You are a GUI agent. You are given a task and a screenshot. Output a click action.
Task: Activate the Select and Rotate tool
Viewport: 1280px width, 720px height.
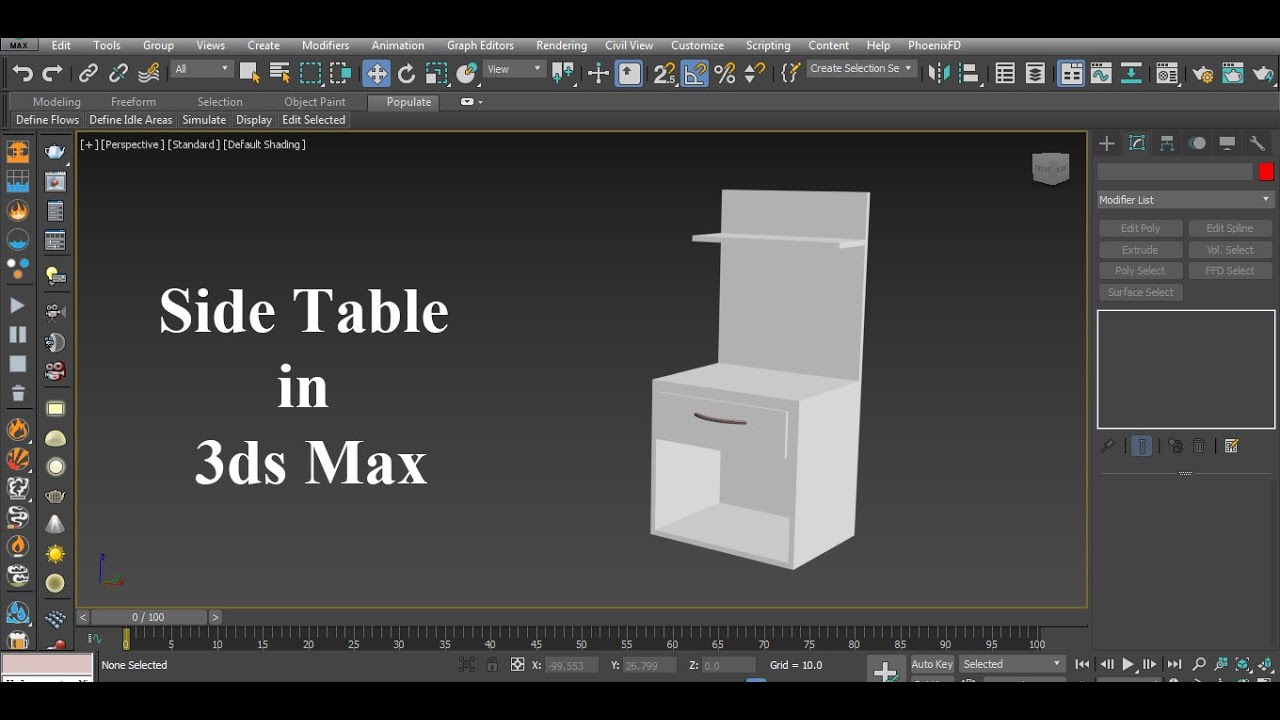(x=406, y=73)
